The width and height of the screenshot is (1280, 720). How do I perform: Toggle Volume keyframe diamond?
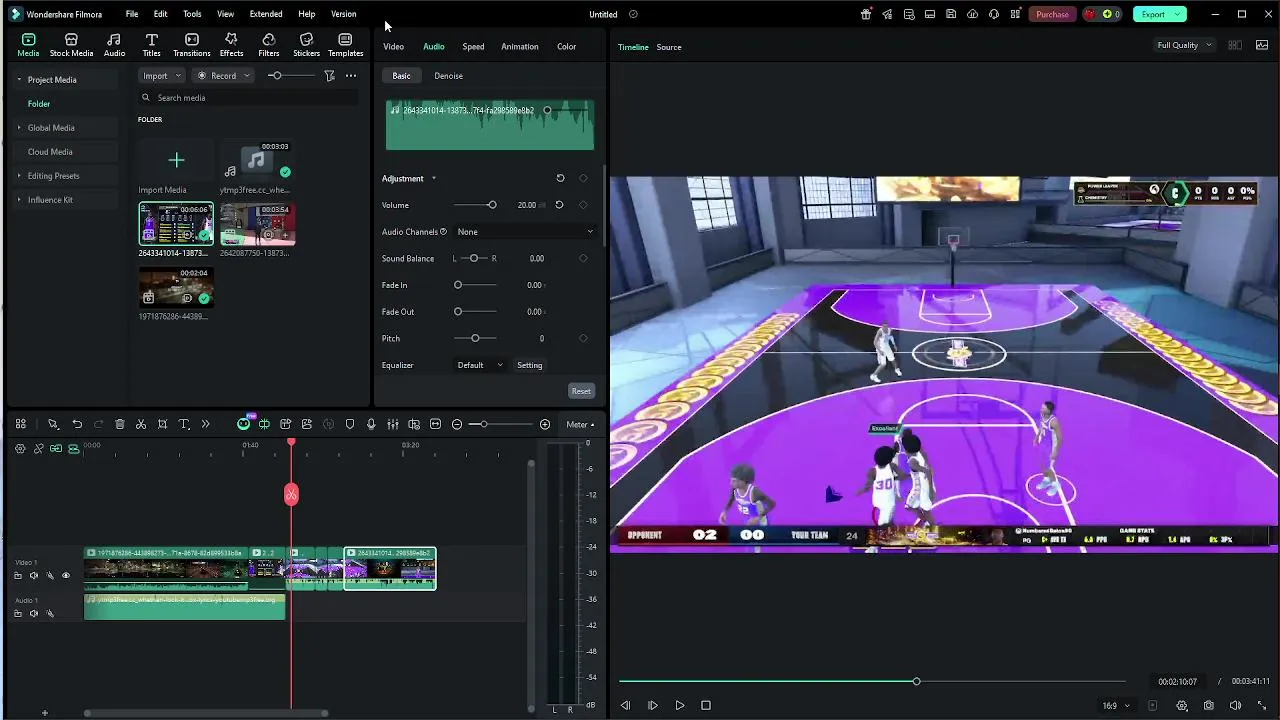(x=583, y=205)
